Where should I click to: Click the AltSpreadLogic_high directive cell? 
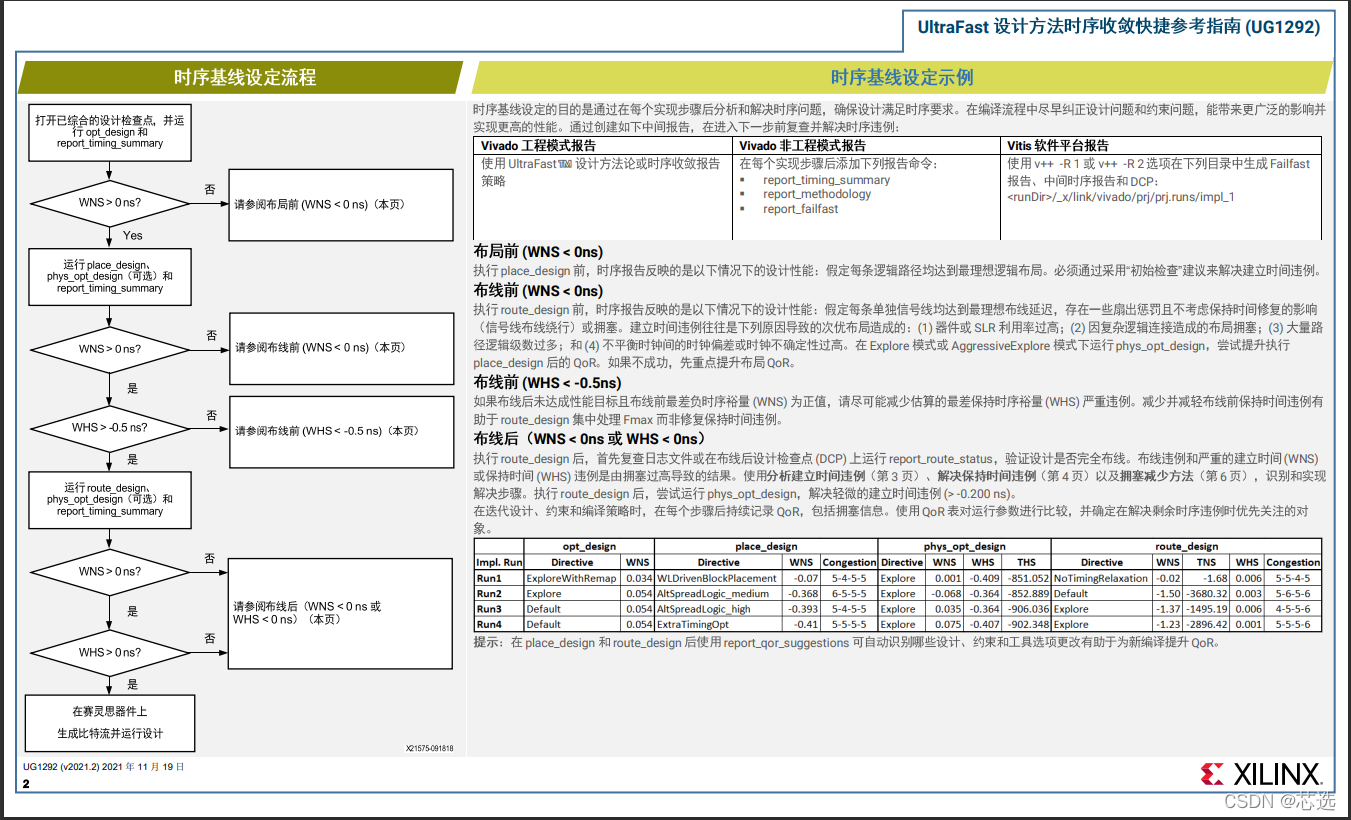pyautogui.click(x=704, y=609)
